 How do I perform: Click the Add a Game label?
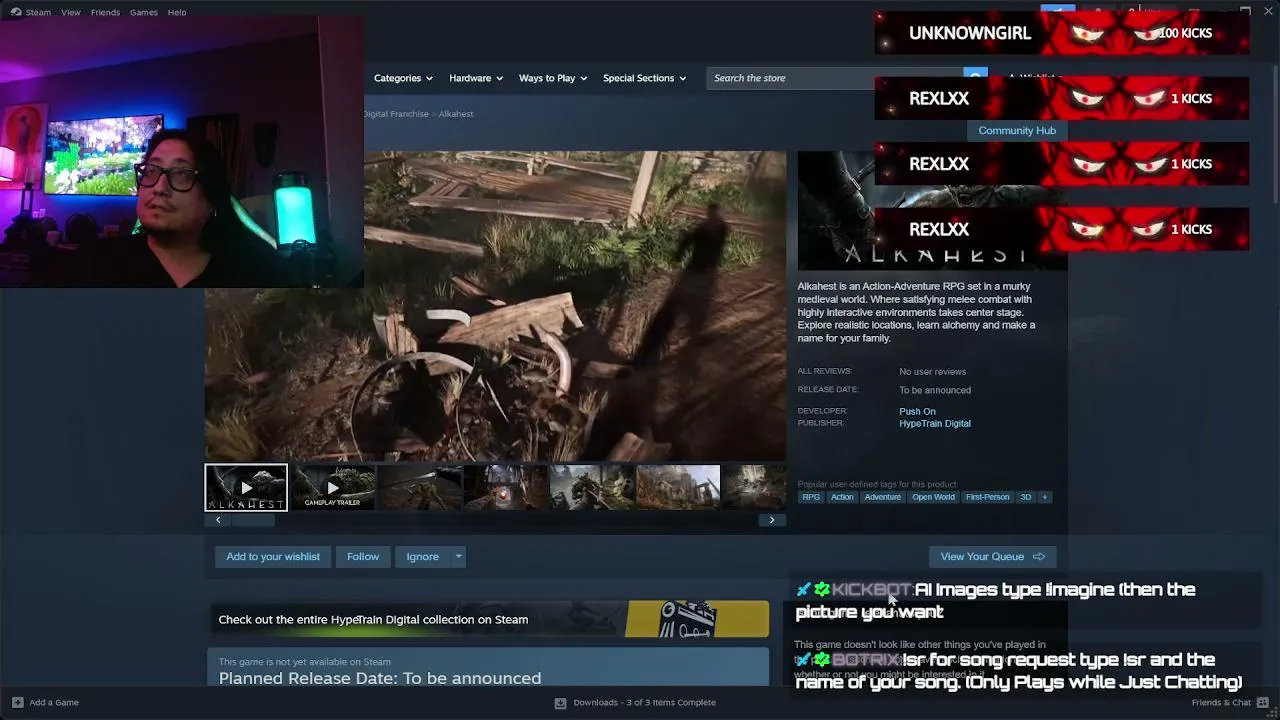coord(54,703)
